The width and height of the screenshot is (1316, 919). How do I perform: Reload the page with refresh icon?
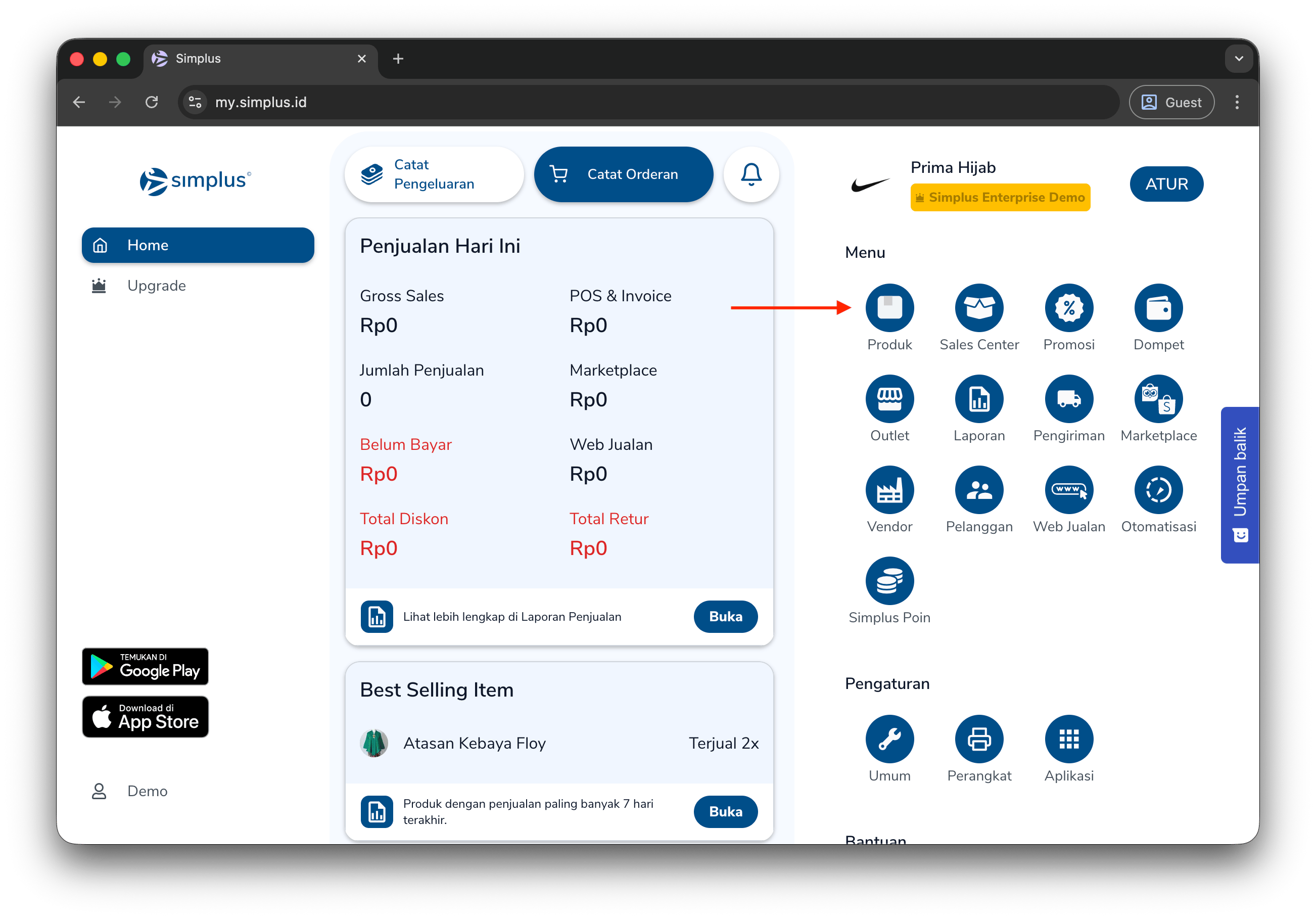coord(151,103)
